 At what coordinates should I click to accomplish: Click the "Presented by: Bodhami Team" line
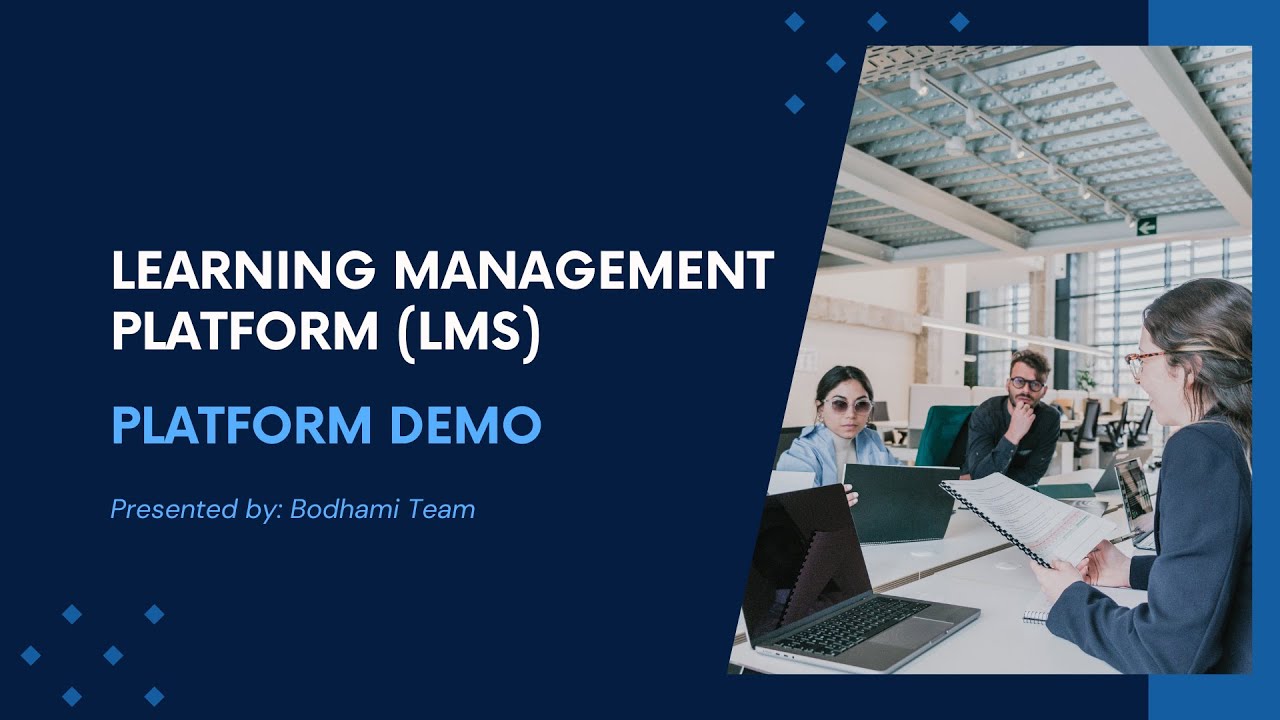click(293, 510)
